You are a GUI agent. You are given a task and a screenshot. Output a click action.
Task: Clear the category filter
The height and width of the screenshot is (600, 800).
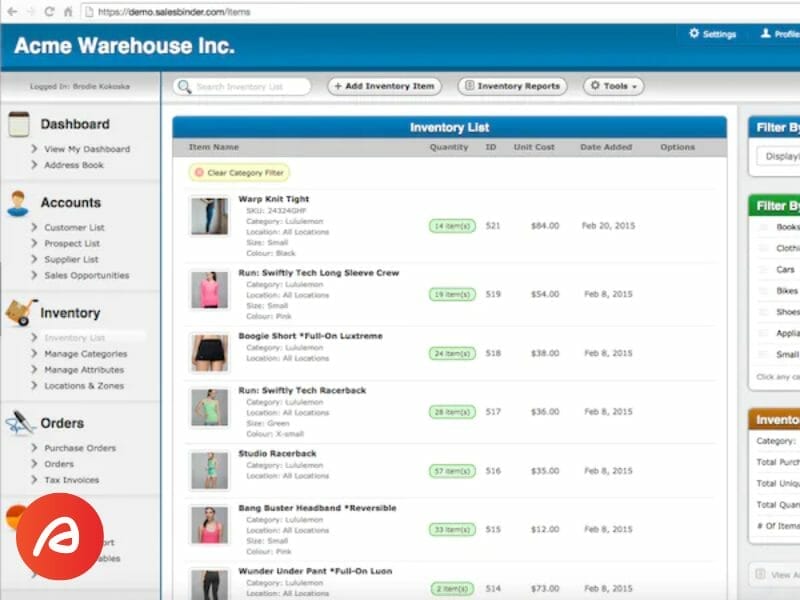pyautogui.click(x=239, y=172)
